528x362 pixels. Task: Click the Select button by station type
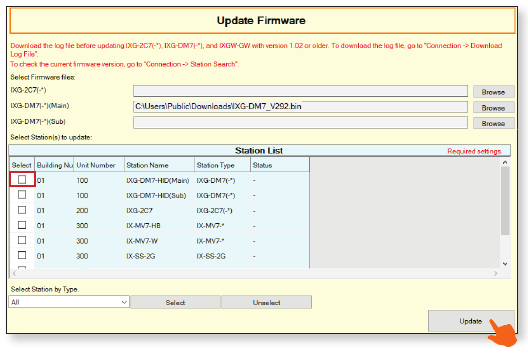(175, 302)
